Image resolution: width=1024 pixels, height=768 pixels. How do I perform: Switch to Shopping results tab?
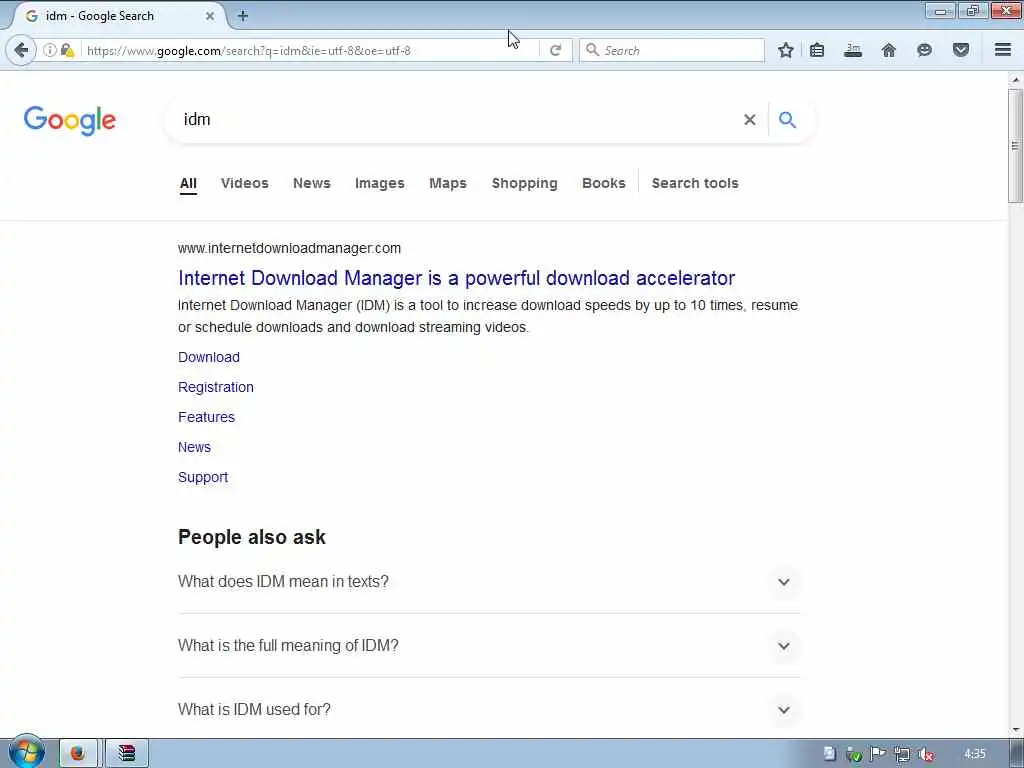tap(524, 184)
